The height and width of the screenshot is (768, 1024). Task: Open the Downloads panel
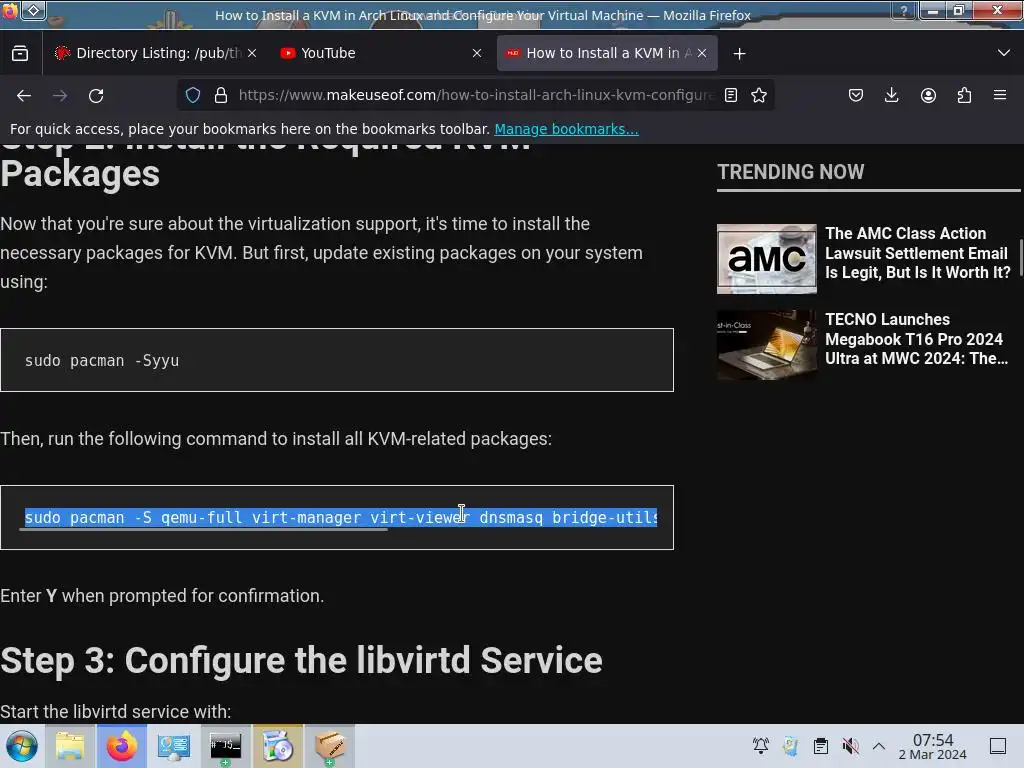tap(891, 95)
